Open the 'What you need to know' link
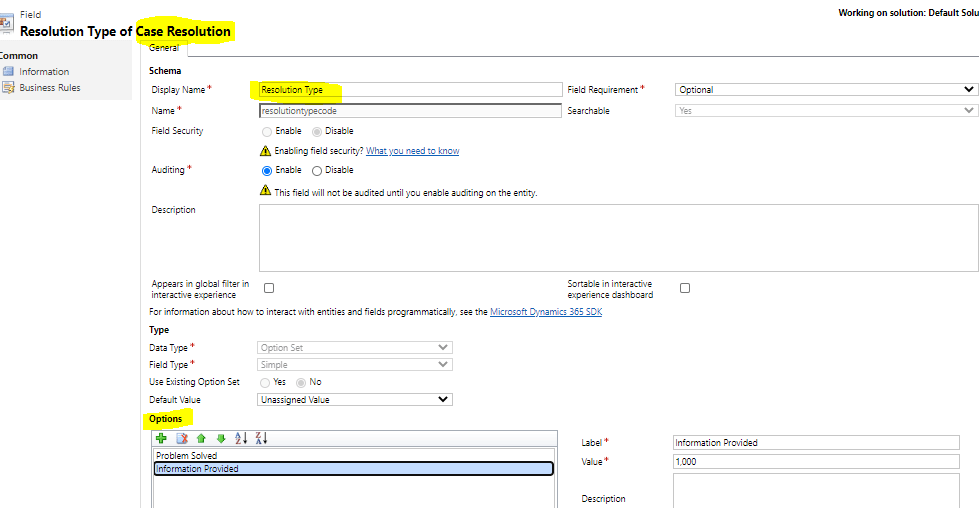Image resolution: width=979 pixels, height=508 pixels. pos(412,151)
